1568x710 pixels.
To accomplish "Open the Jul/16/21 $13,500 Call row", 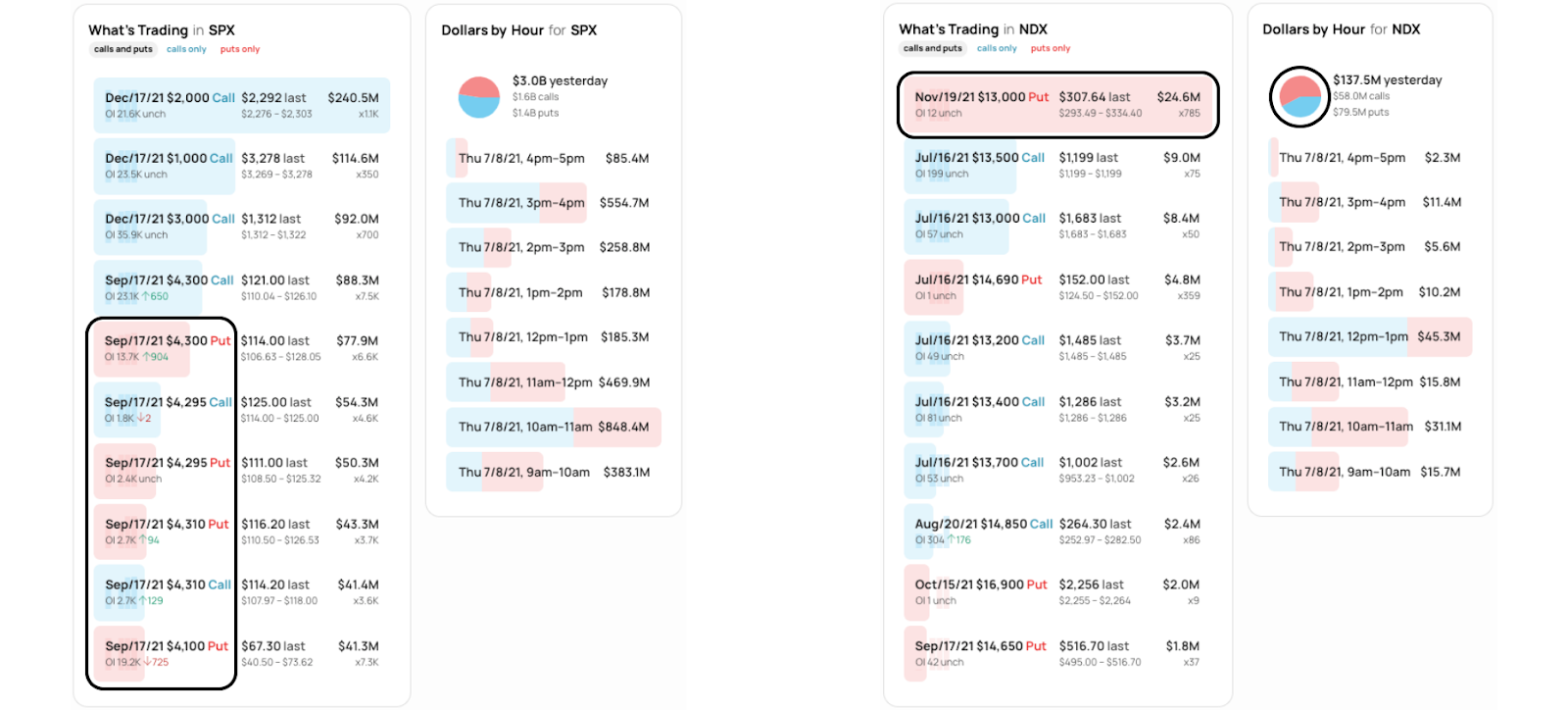I will pos(1057,165).
